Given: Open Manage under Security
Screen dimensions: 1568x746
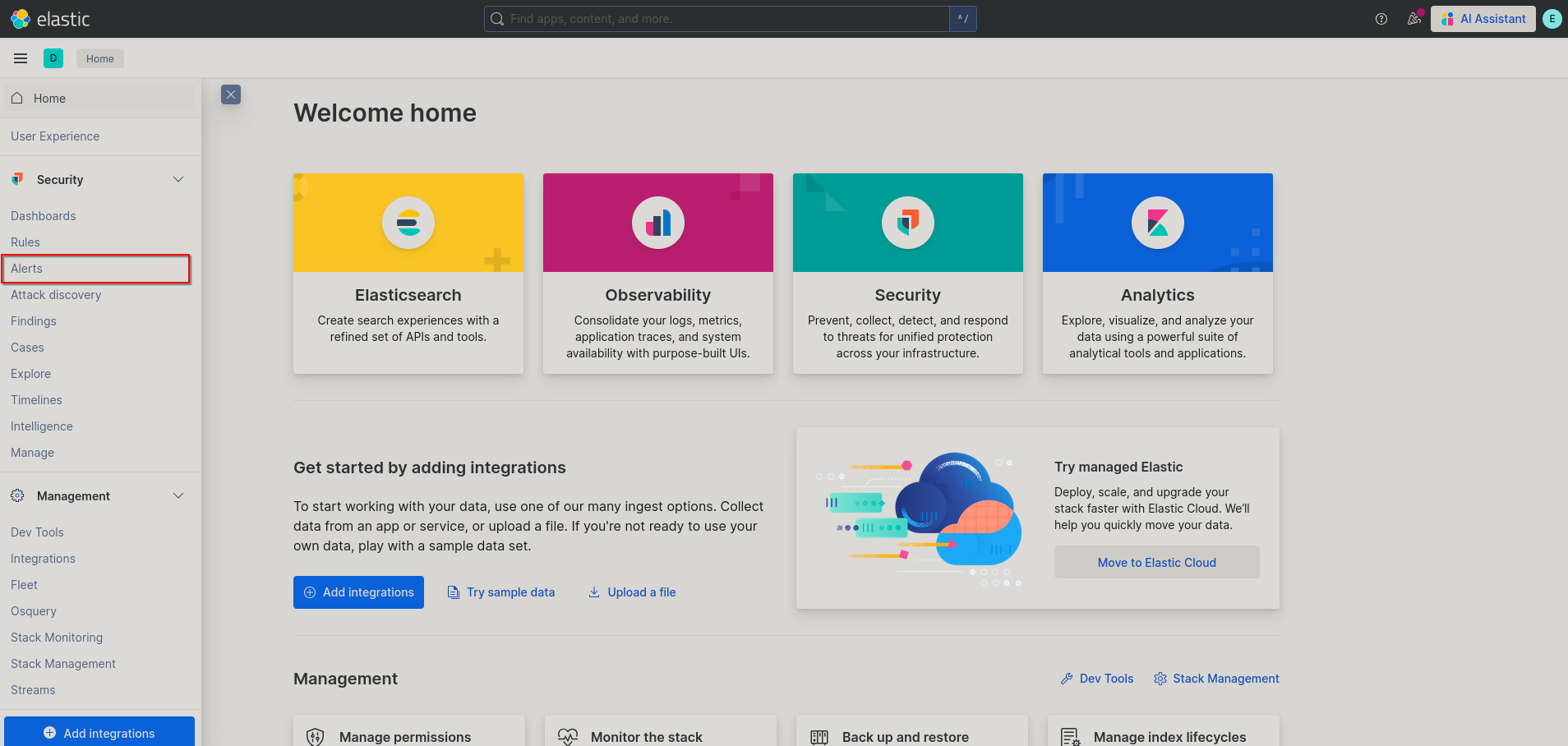Looking at the screenshot, I should (x=32, y=453).
